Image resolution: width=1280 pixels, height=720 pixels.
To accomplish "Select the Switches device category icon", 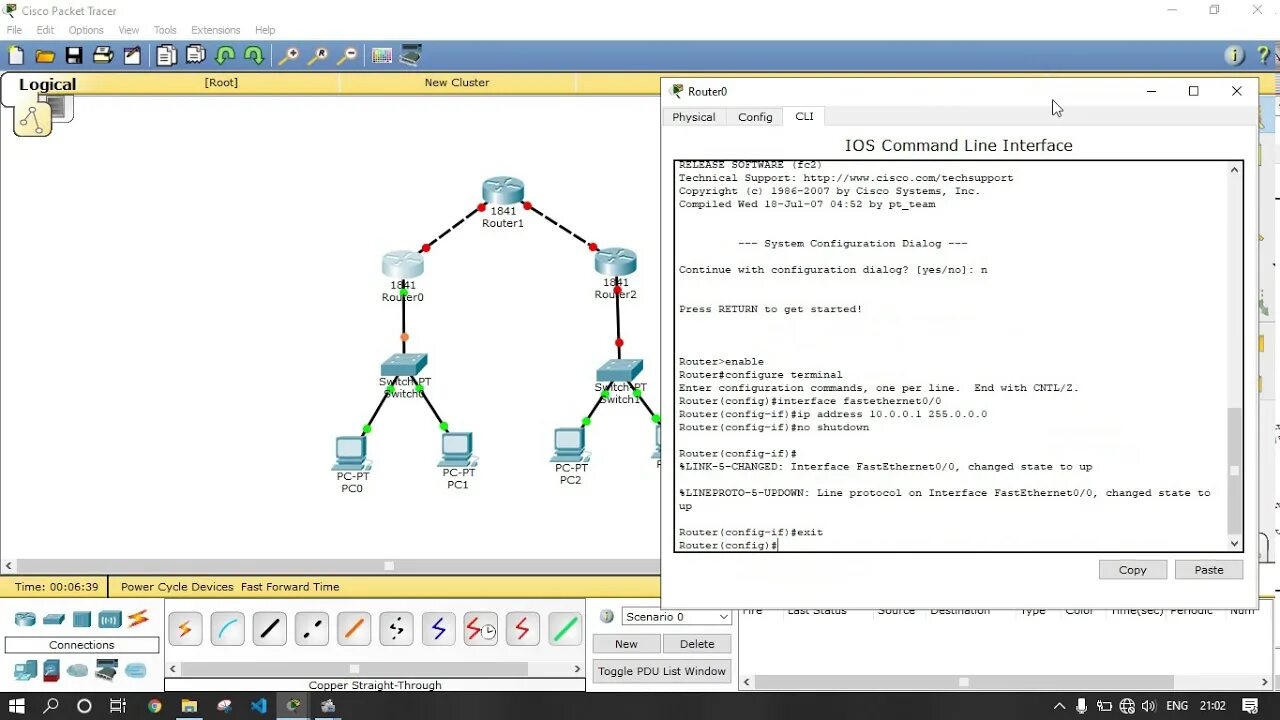I will (x=54, y=619).
